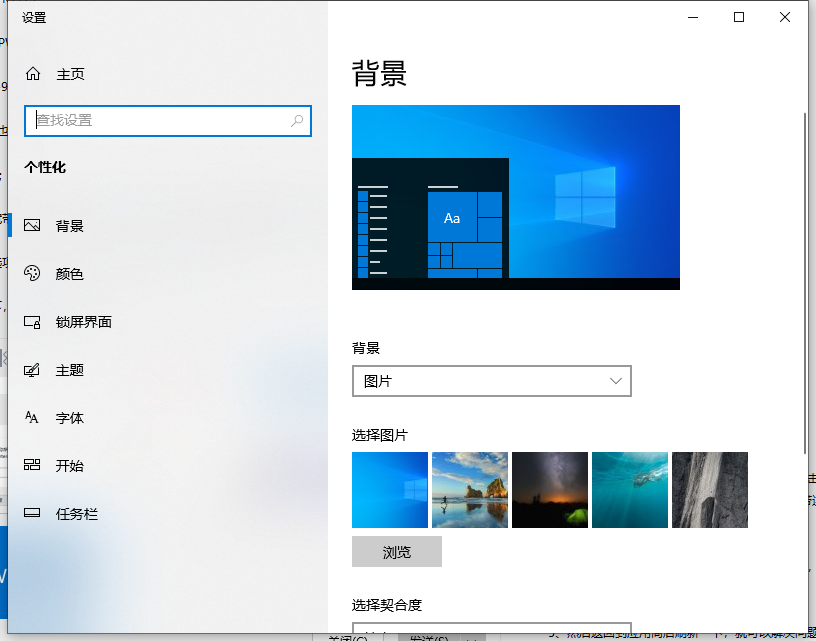Open Fonts via the AA icon
Viewport: 816px width, 641px height.
[x=32, y=418]
